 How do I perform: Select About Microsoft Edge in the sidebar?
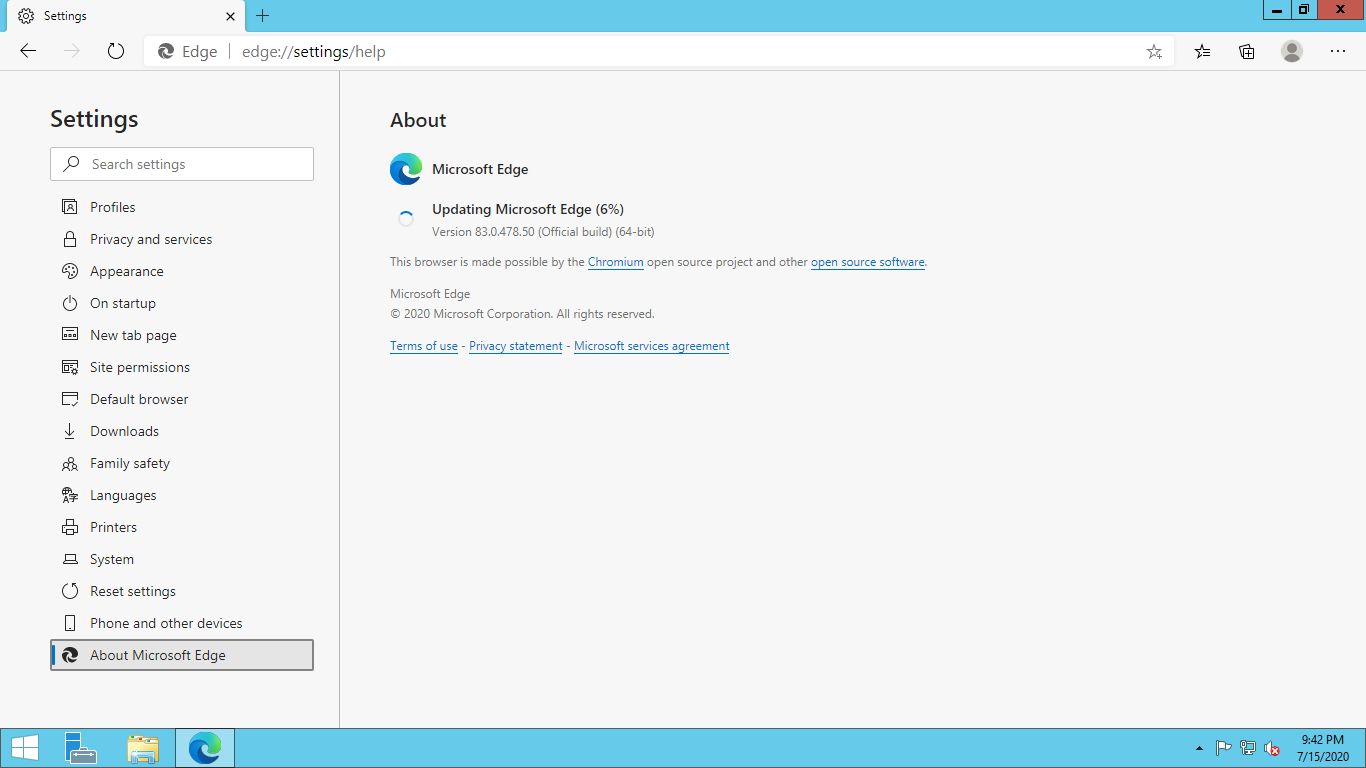(182, 655)
